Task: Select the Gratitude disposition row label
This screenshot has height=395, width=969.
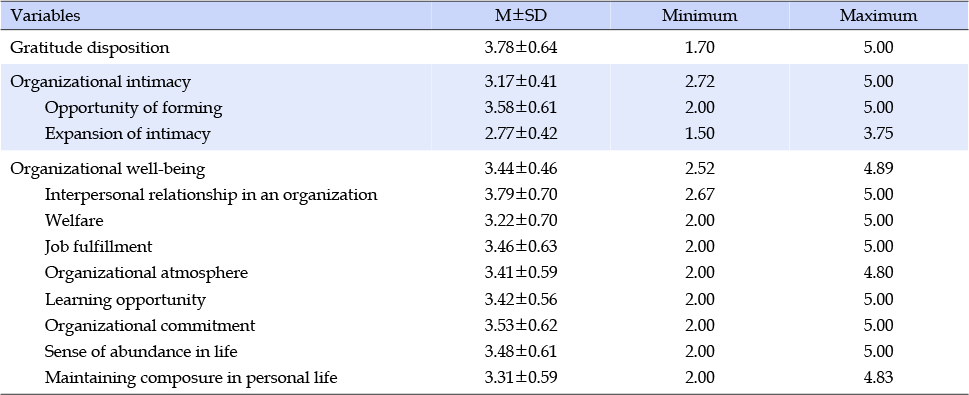Action: 90,47
